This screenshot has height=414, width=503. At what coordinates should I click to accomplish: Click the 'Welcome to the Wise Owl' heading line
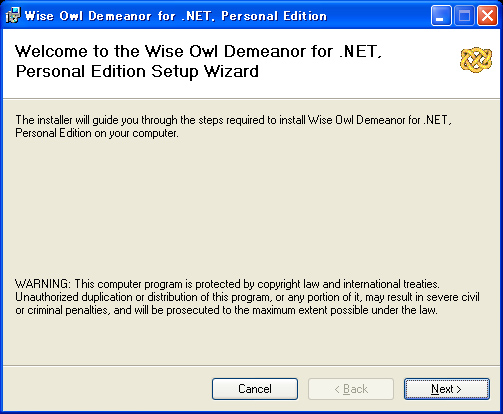(x=198, y=51)
